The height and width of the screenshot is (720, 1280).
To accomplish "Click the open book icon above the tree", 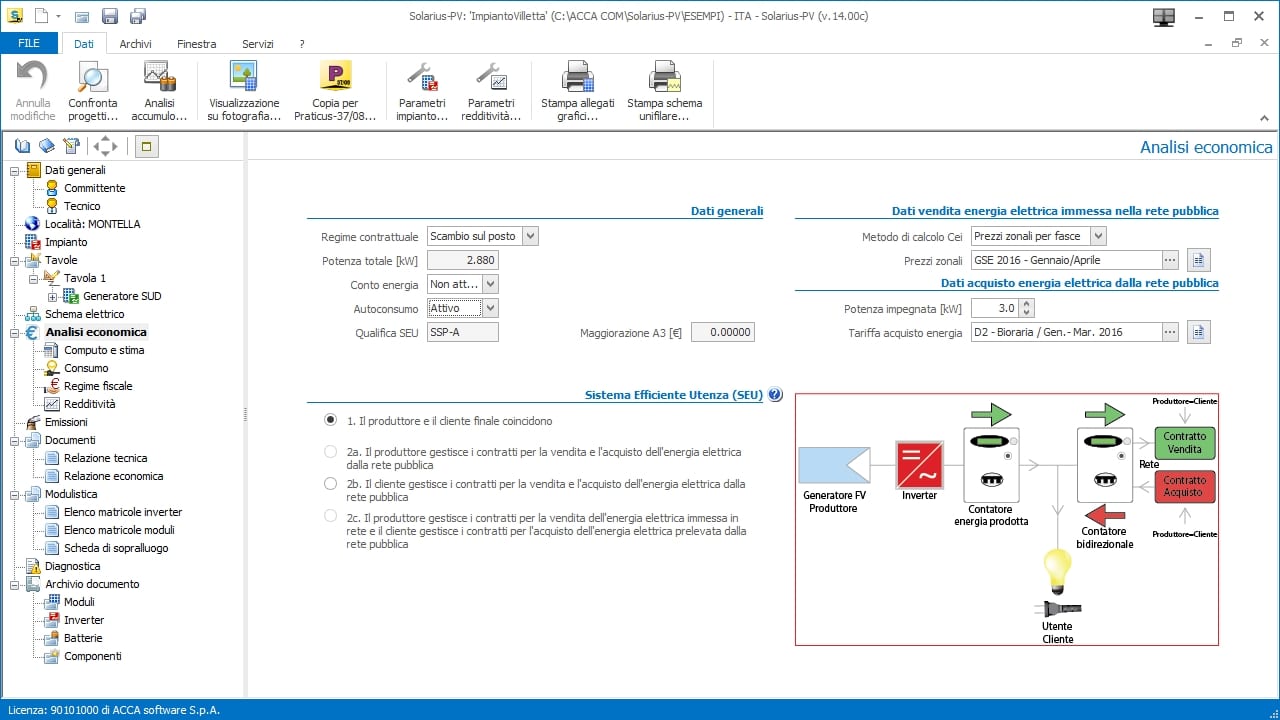I will pyautogui.click(x=23, y=146).
